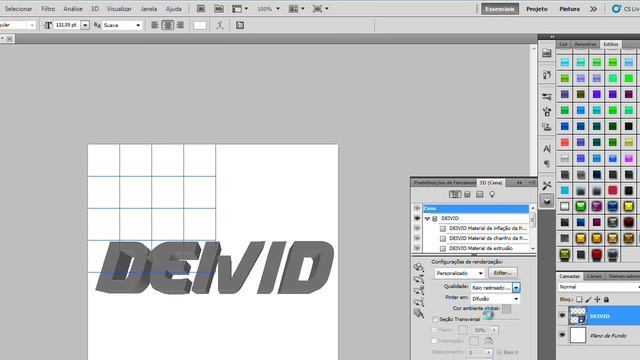Open the Personalizado render preset dropdown
The image size is (640, 360).
459,273
